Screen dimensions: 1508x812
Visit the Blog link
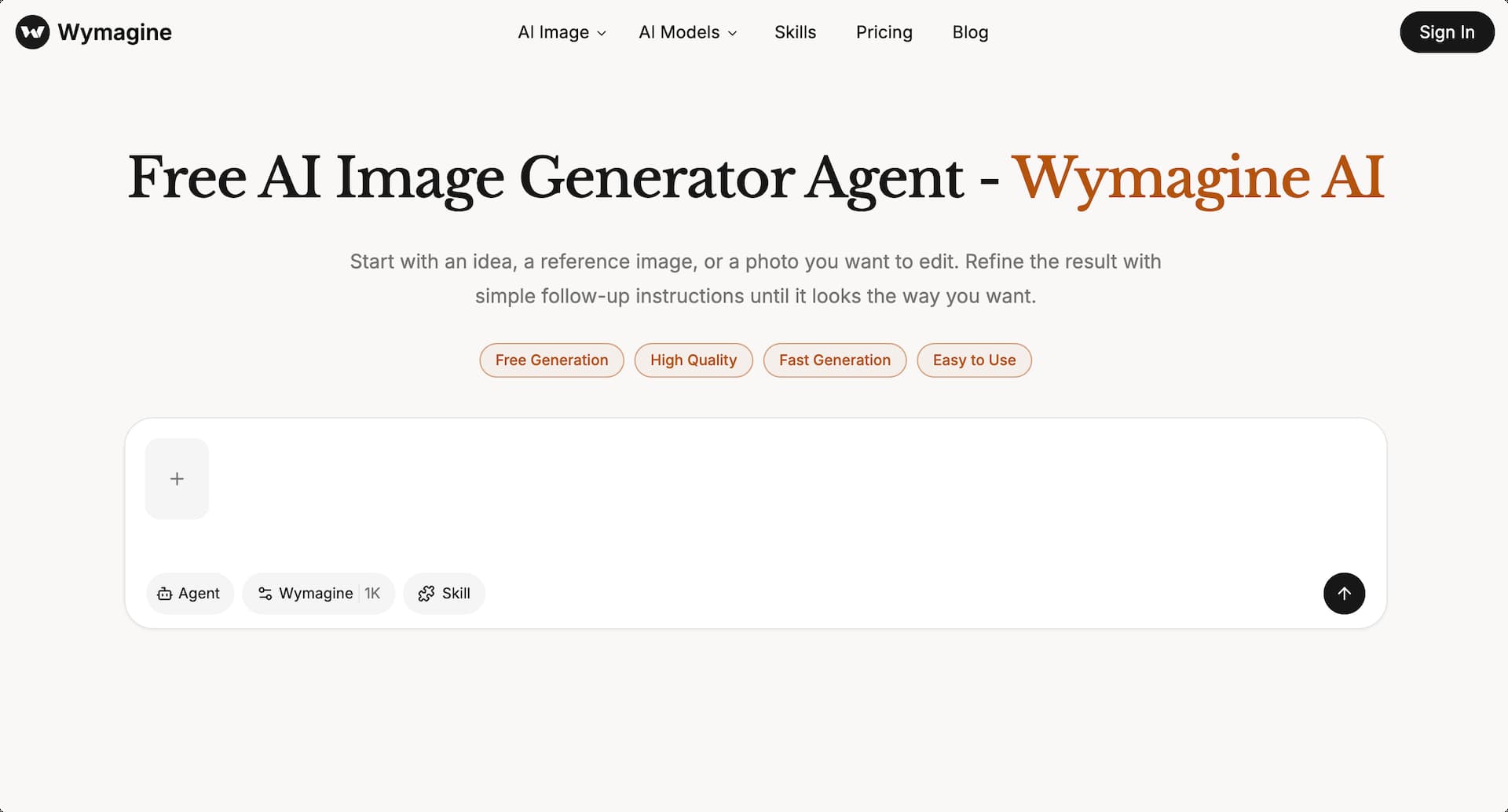click(970, 32)
